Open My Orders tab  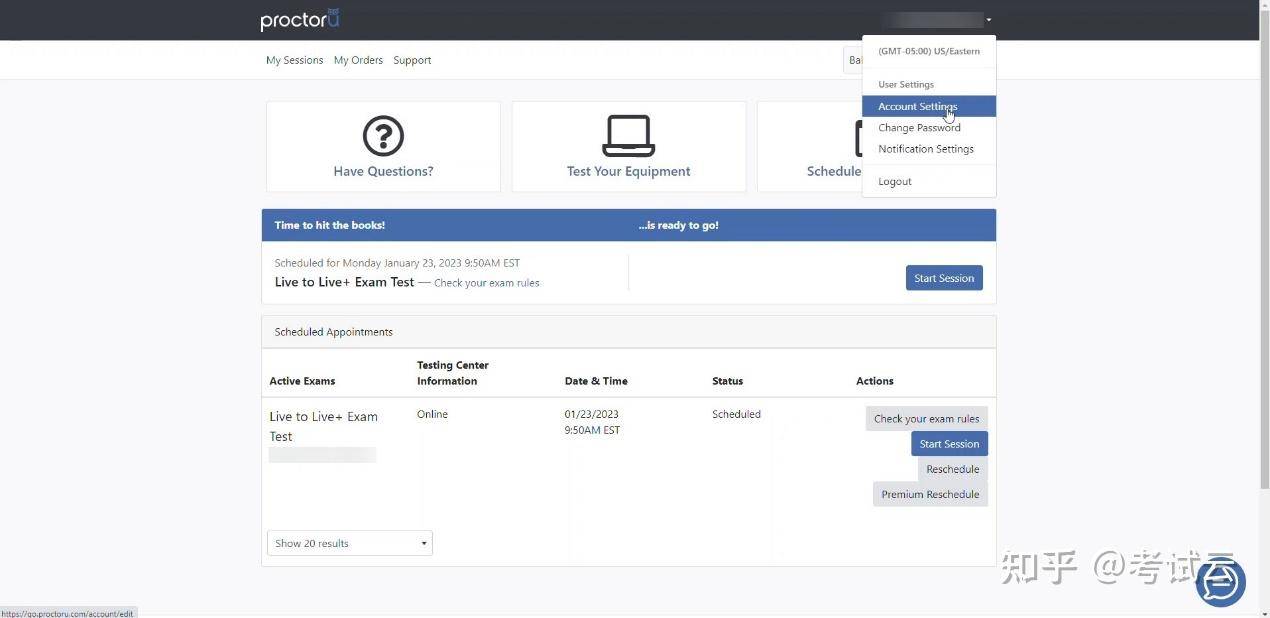point(358,60)
